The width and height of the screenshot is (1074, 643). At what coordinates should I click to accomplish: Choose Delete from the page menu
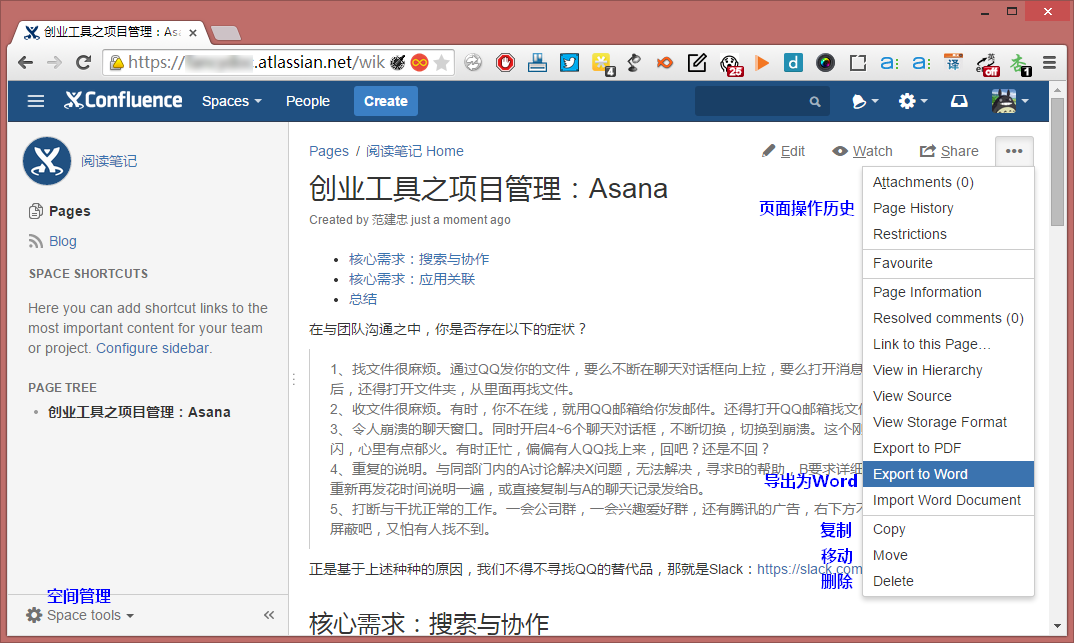pos(948,581)
